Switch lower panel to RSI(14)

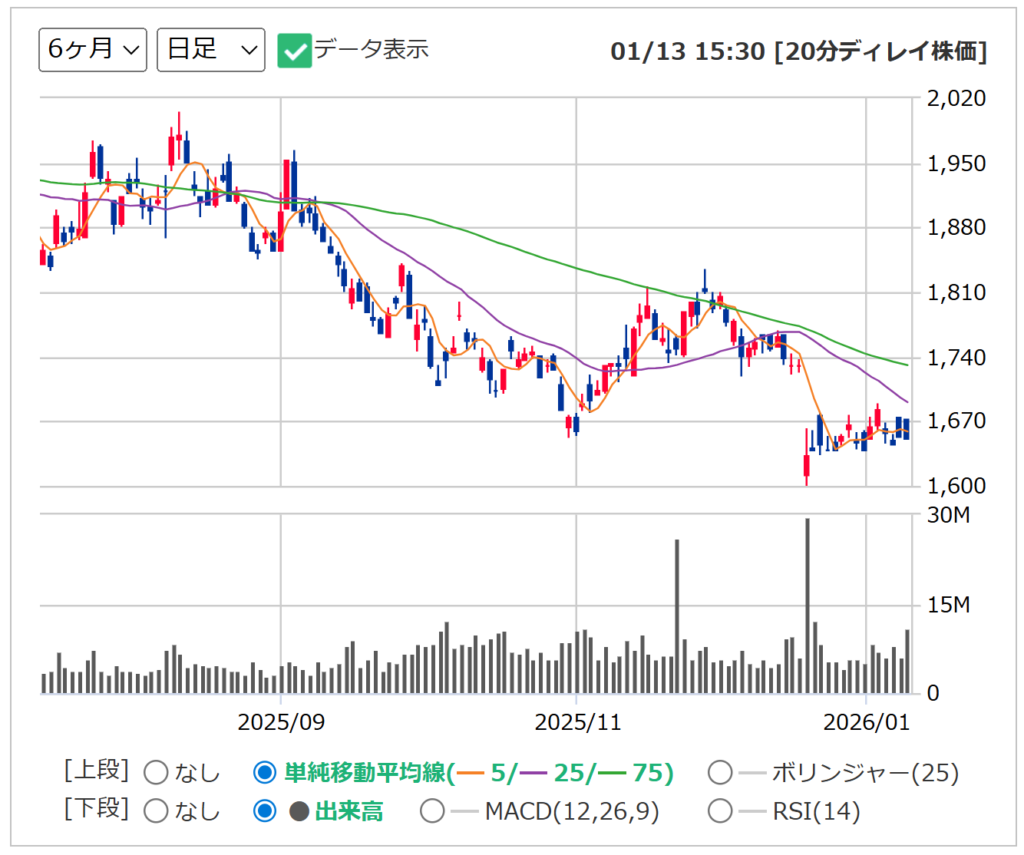point(719,811)
